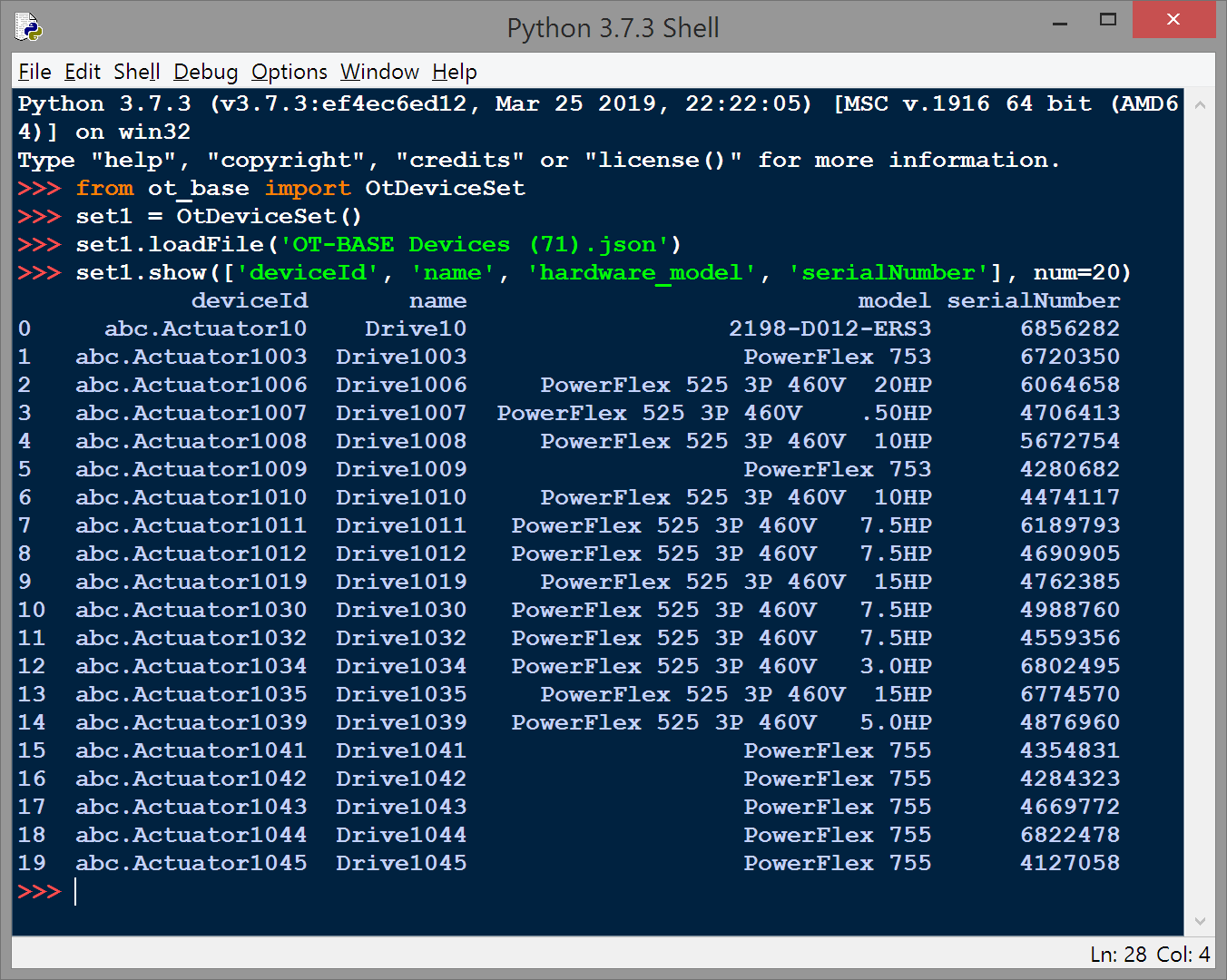
Task: Click Drive1034 name cell
Action: click(x=401, y=666)
